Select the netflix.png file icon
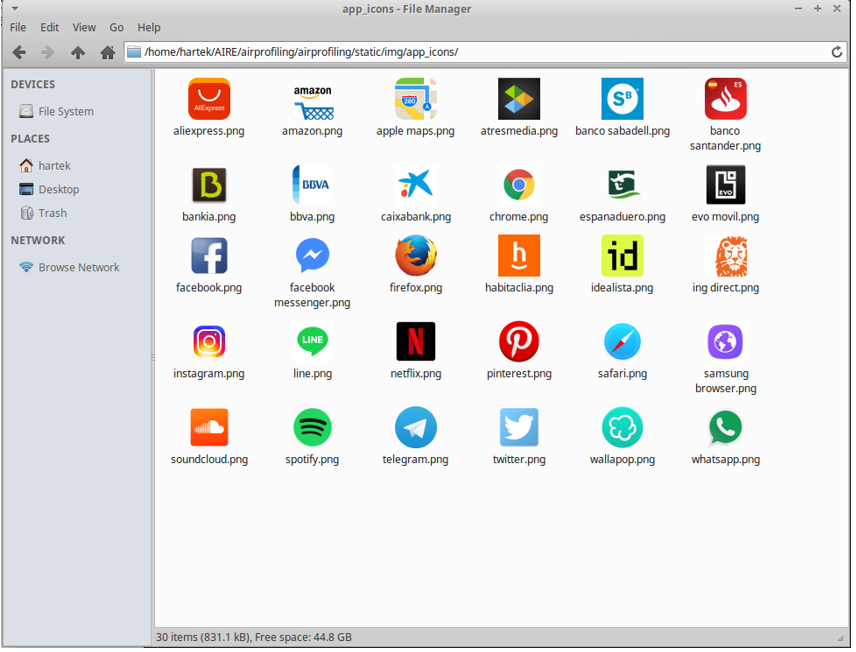856x652 pixels. [415, 342]
